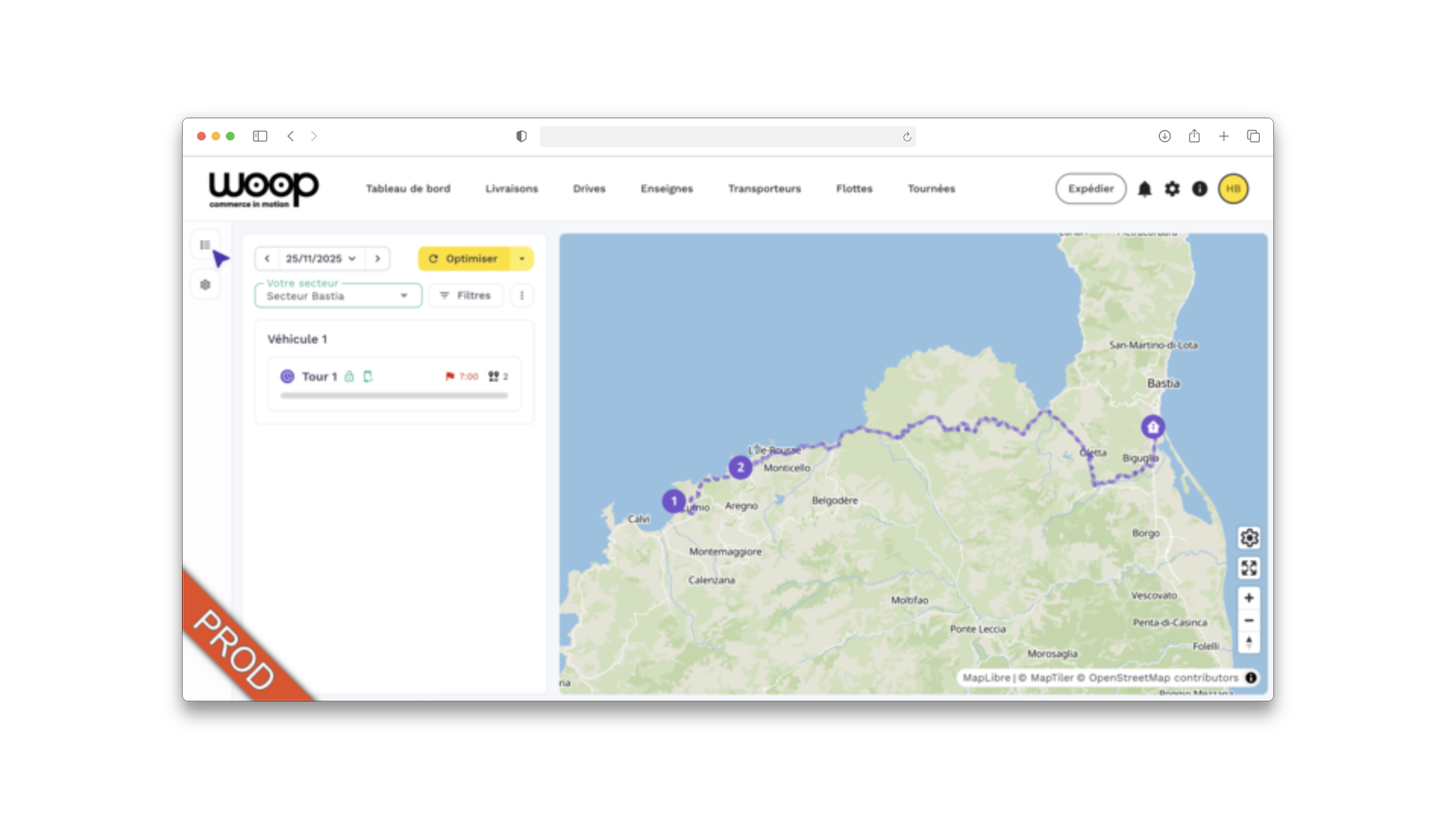Zoom out on the map
Screen dimensions: 1456x819
[1249, 620]
